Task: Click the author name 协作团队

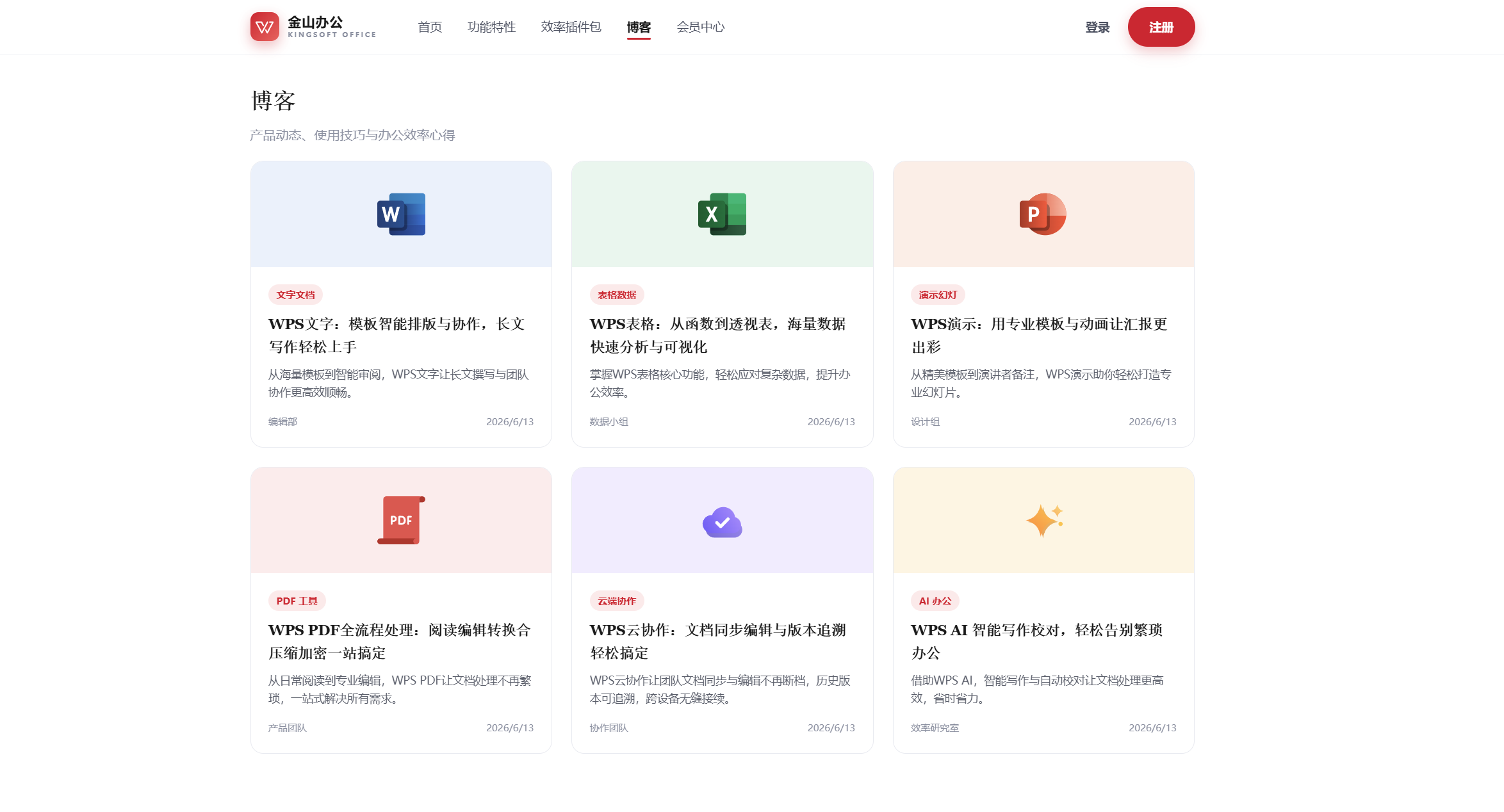Action: [609, 727]
